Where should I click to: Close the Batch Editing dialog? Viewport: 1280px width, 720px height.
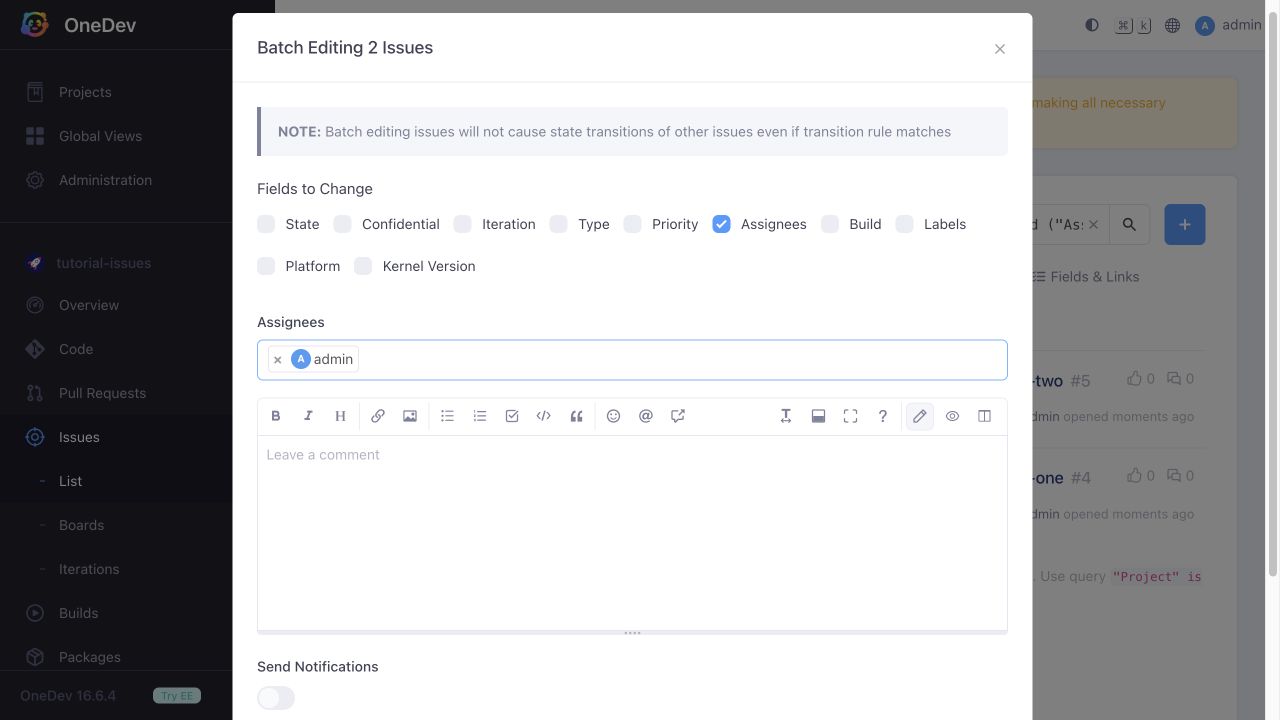tap(999, 49)
